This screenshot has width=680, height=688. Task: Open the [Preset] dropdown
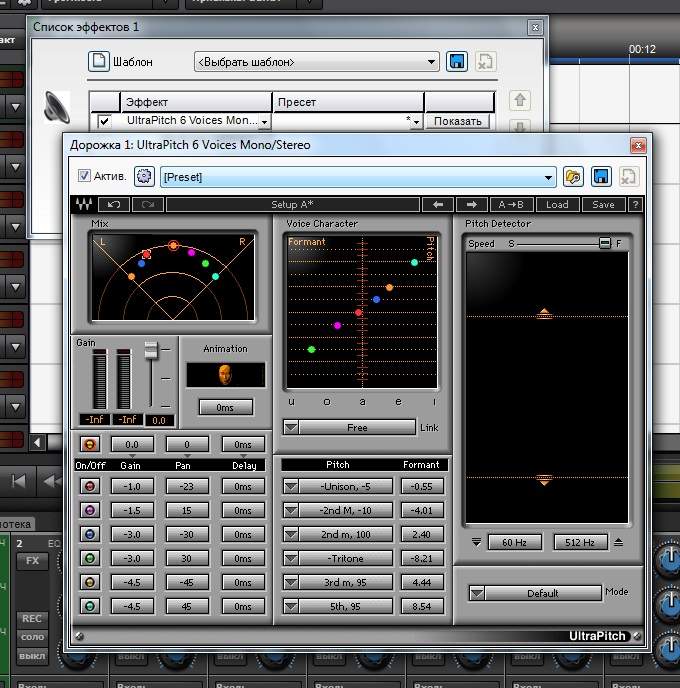pyautogui.click(x=358, y=177)
